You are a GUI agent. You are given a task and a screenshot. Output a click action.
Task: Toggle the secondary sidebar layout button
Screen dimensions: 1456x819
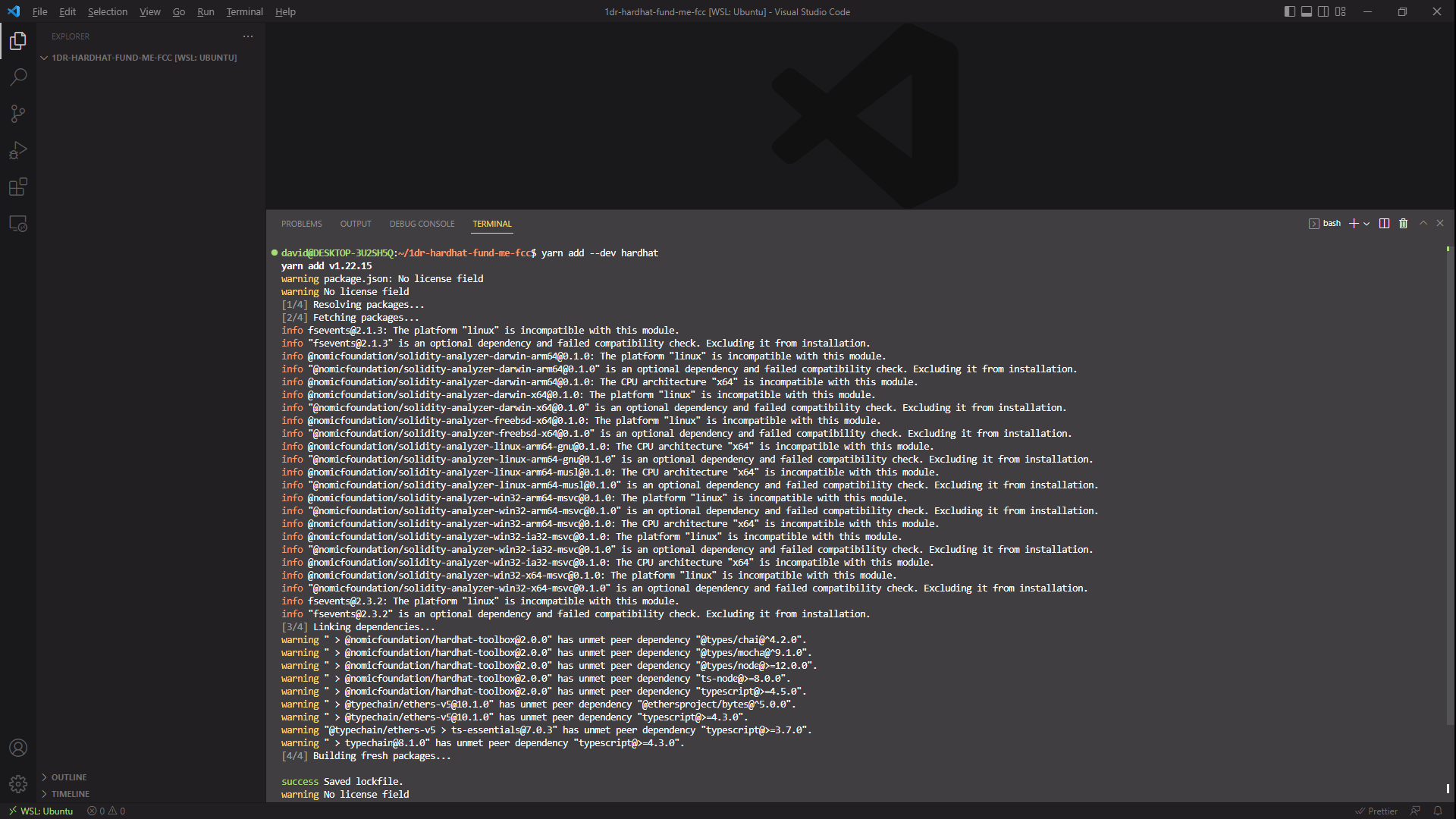[1323, 11]
